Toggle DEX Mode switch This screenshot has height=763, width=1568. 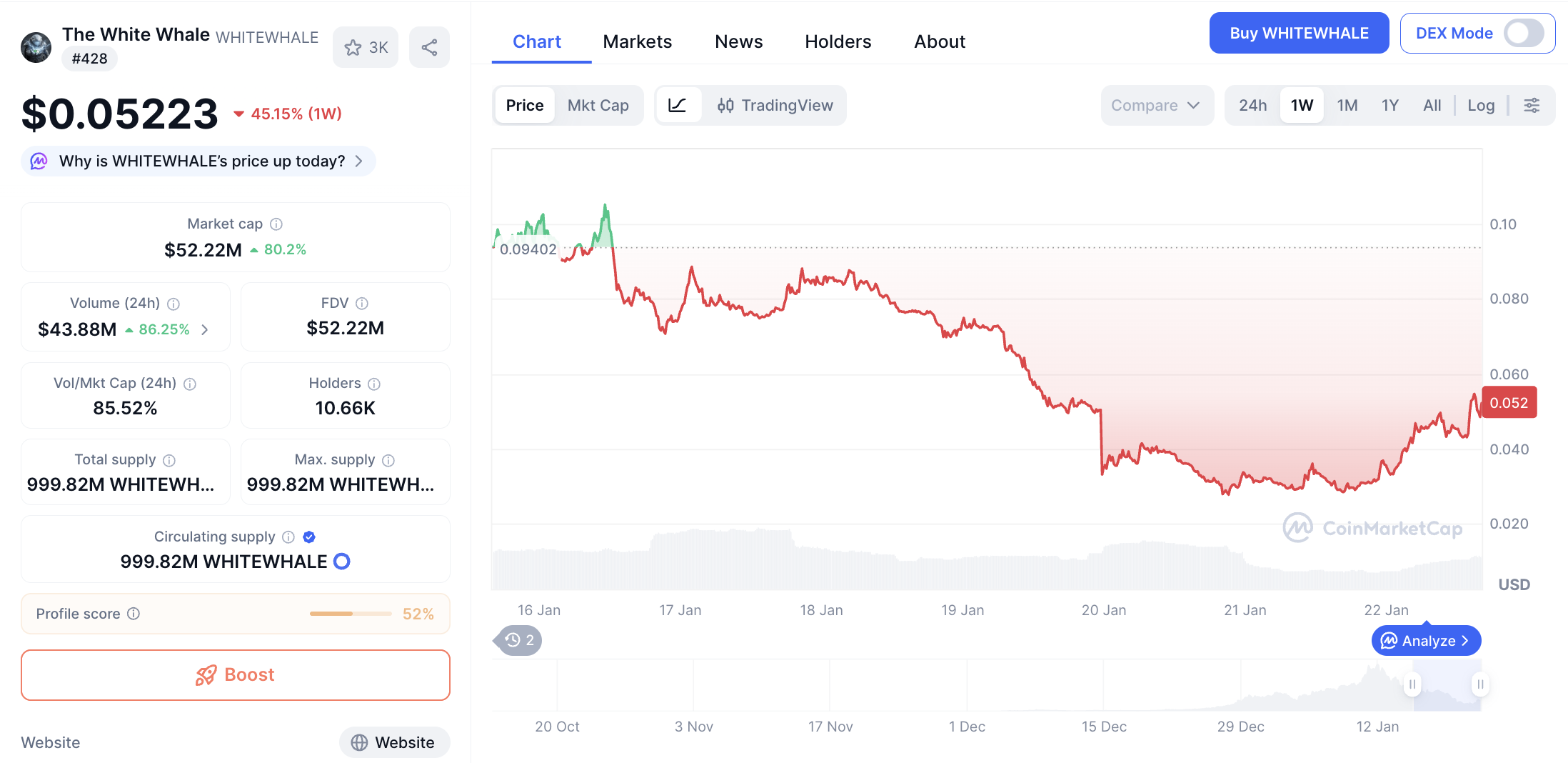[x=1523, y=34]
